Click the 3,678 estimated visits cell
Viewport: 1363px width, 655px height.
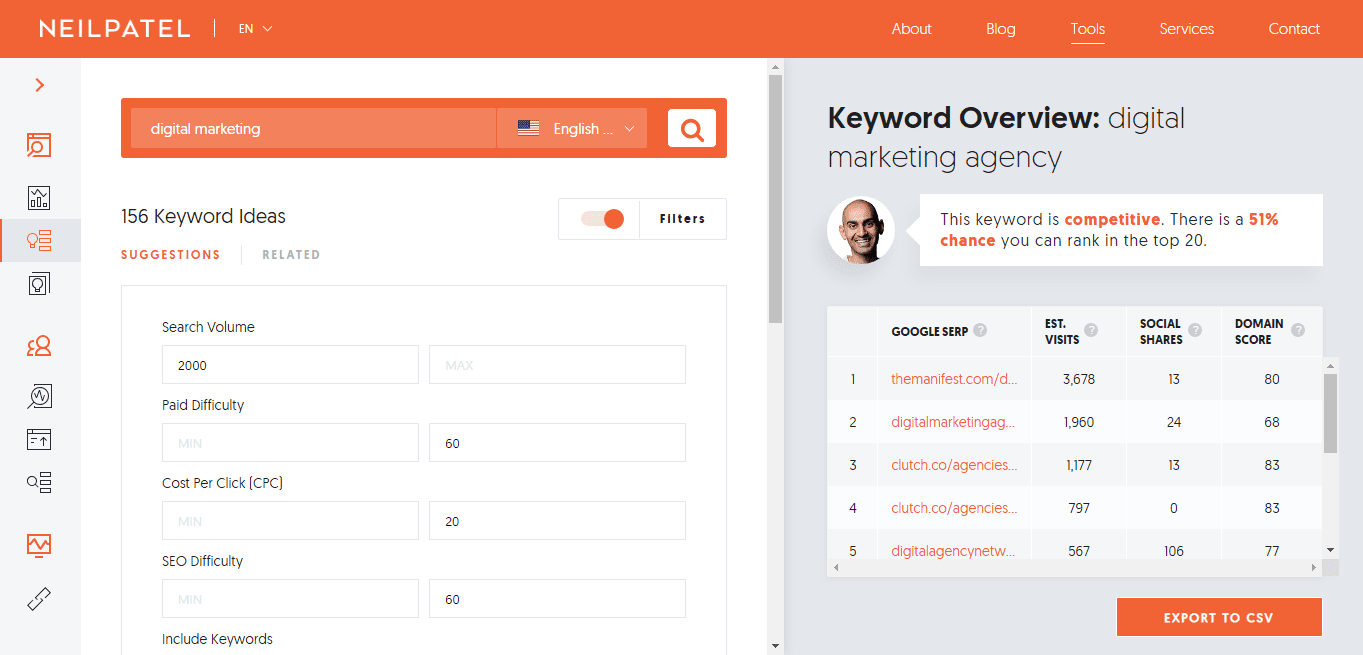pos(1079,379)
